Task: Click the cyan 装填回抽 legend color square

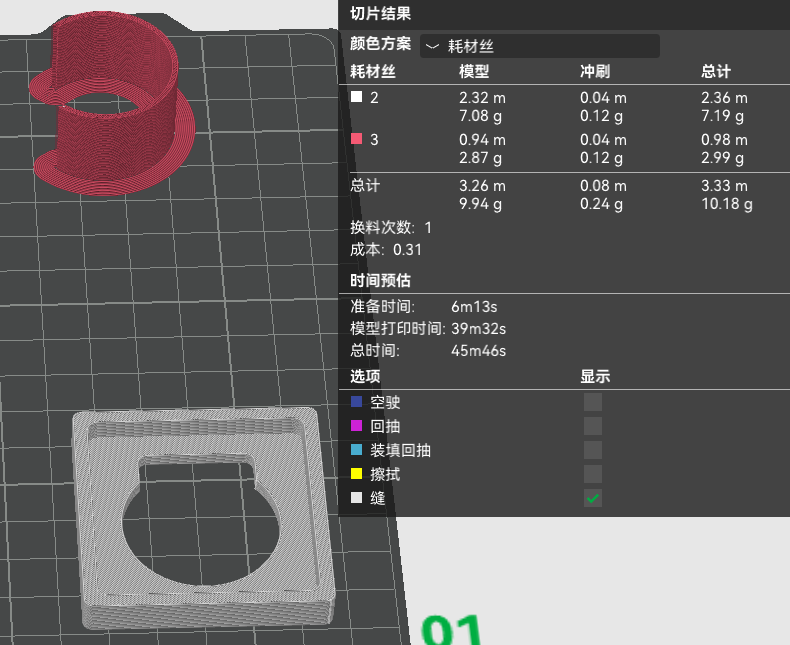Action: [x=356, y=449]
